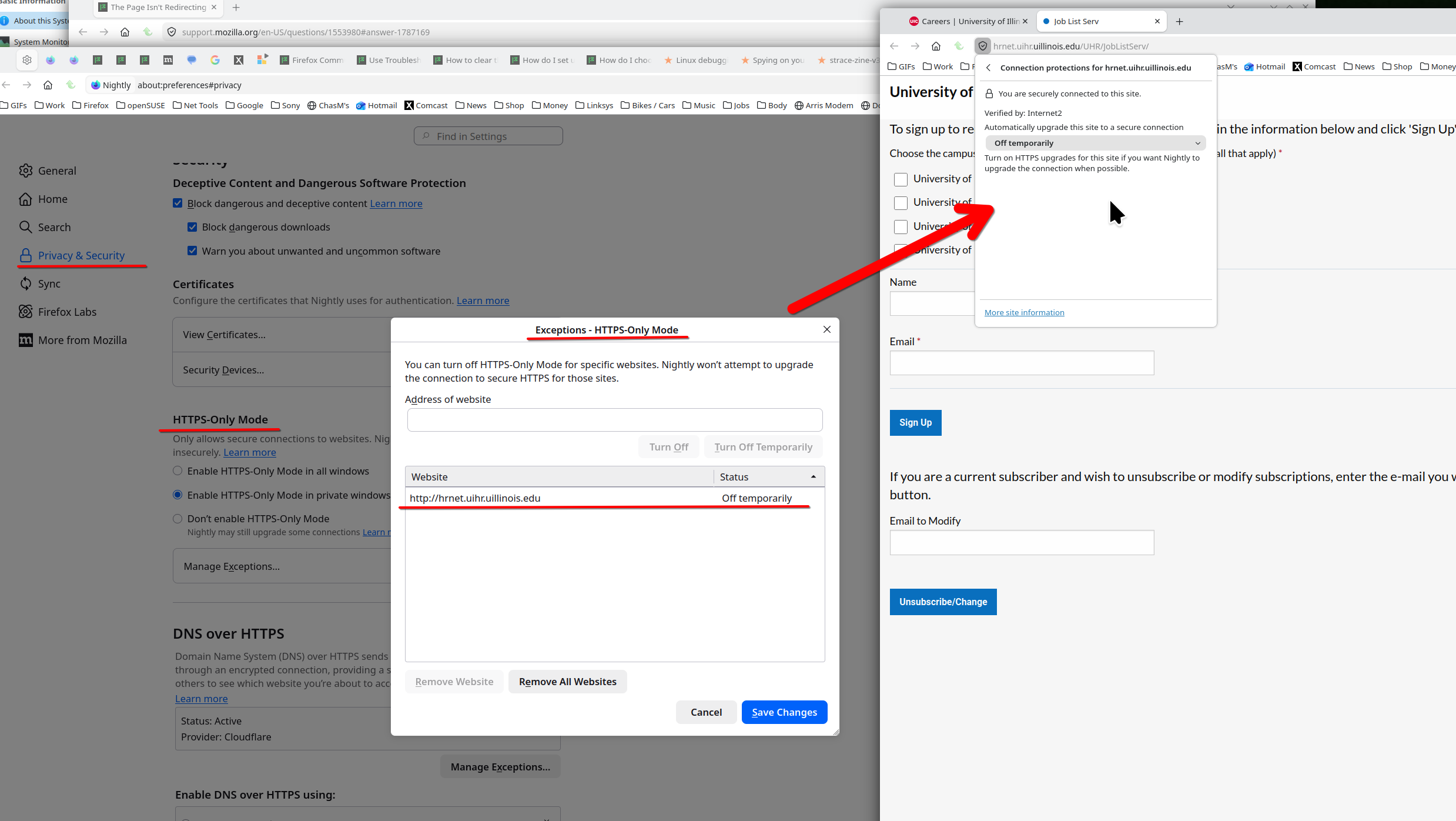Click the shield icon in the hrnet address bar
The image size is (1456, 821).
[x=983, y=46]
